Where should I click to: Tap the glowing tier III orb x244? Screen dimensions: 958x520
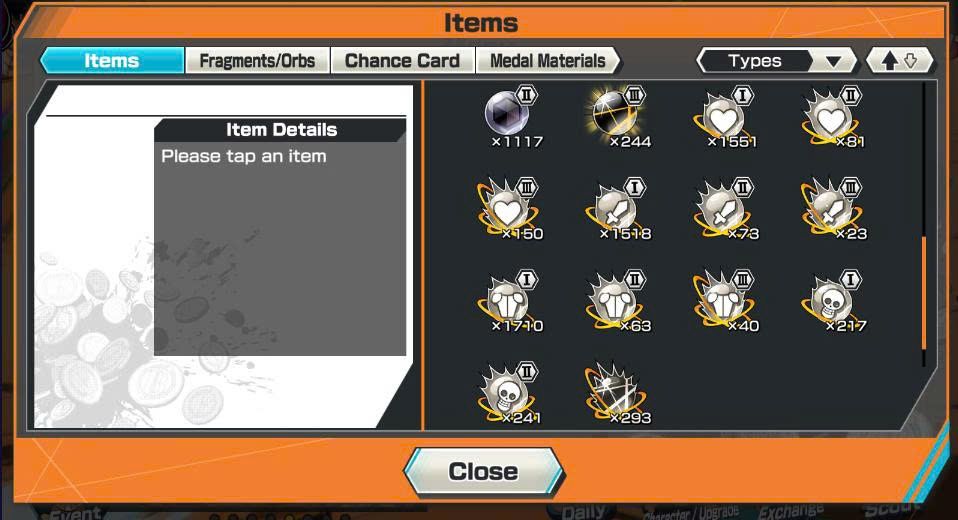(x=618, y=116)
